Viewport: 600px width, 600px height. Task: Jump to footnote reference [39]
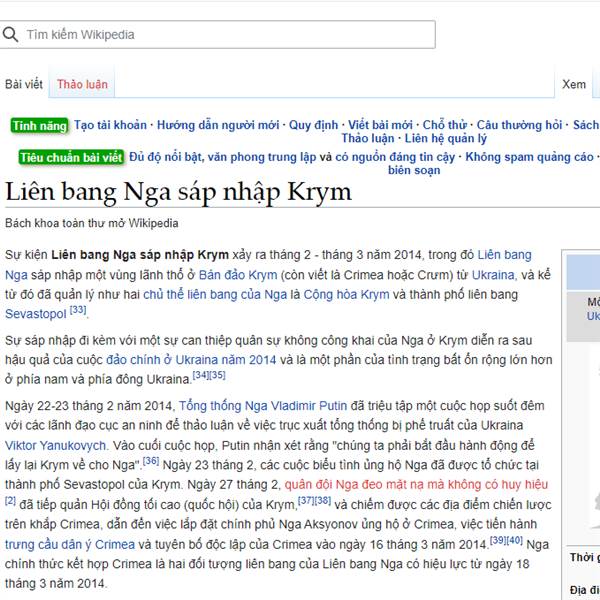pyautogui.click(x=498, y=540)
